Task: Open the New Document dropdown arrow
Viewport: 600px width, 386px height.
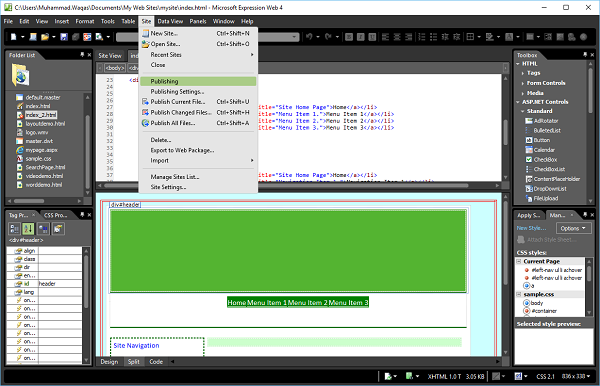Action: [x=23, y=37]
